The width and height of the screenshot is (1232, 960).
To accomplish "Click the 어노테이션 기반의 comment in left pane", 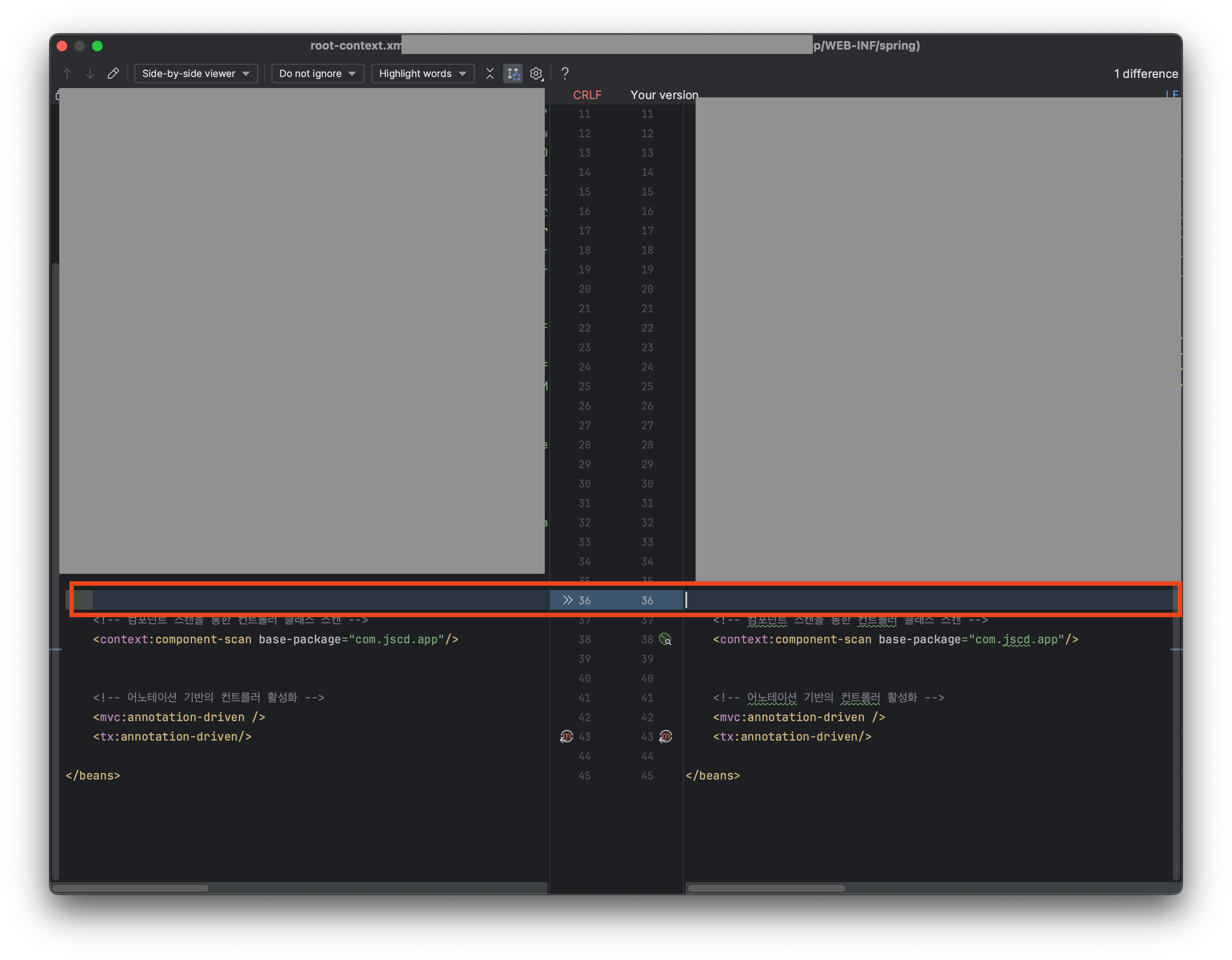I will 209,698.
